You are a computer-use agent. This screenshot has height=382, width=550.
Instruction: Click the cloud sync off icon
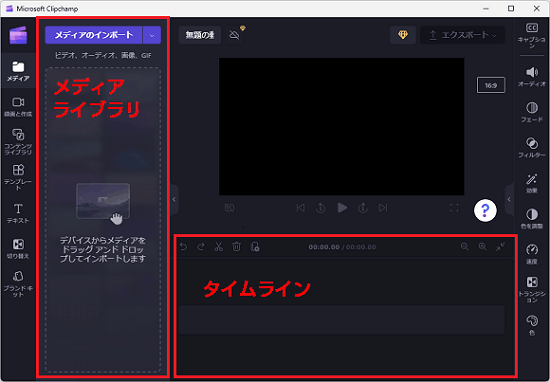coord(234,35)
